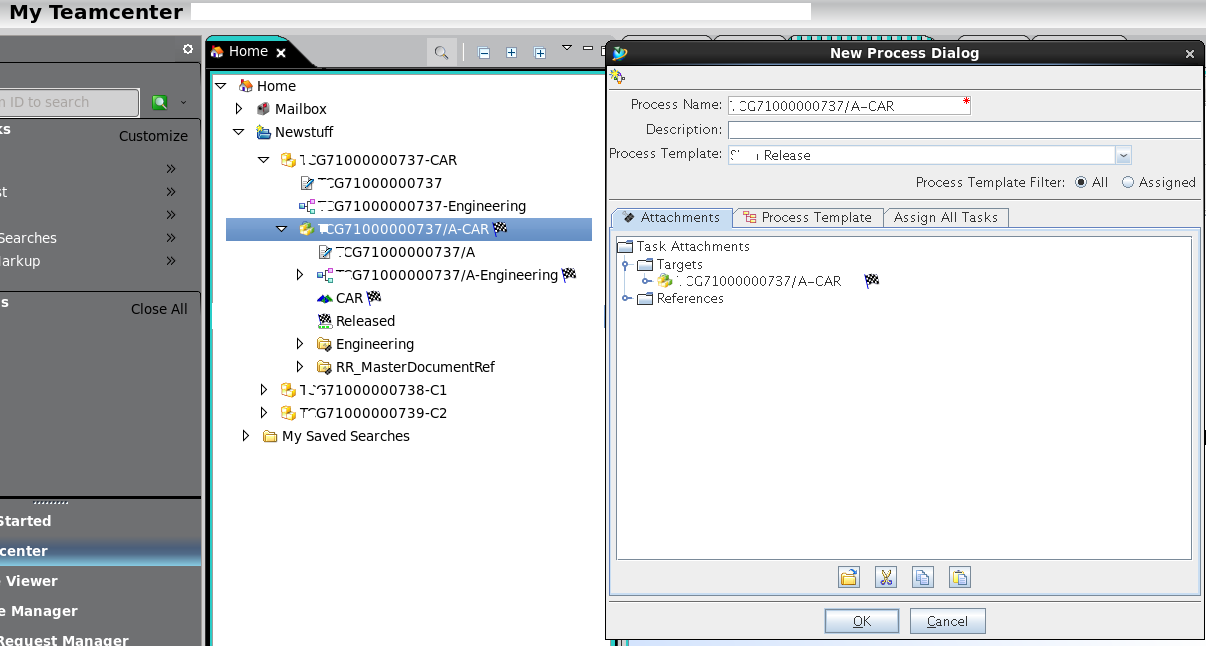Click Customize in the left panel
Screen dimensions: 1206x668
tap(153, 135)
